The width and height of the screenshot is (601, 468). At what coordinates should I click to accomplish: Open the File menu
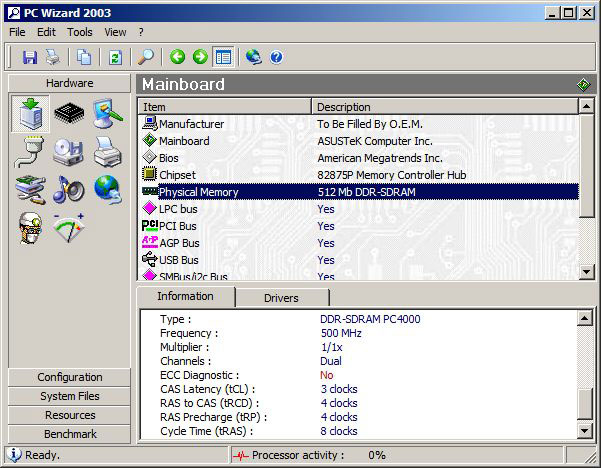(17, 32)
